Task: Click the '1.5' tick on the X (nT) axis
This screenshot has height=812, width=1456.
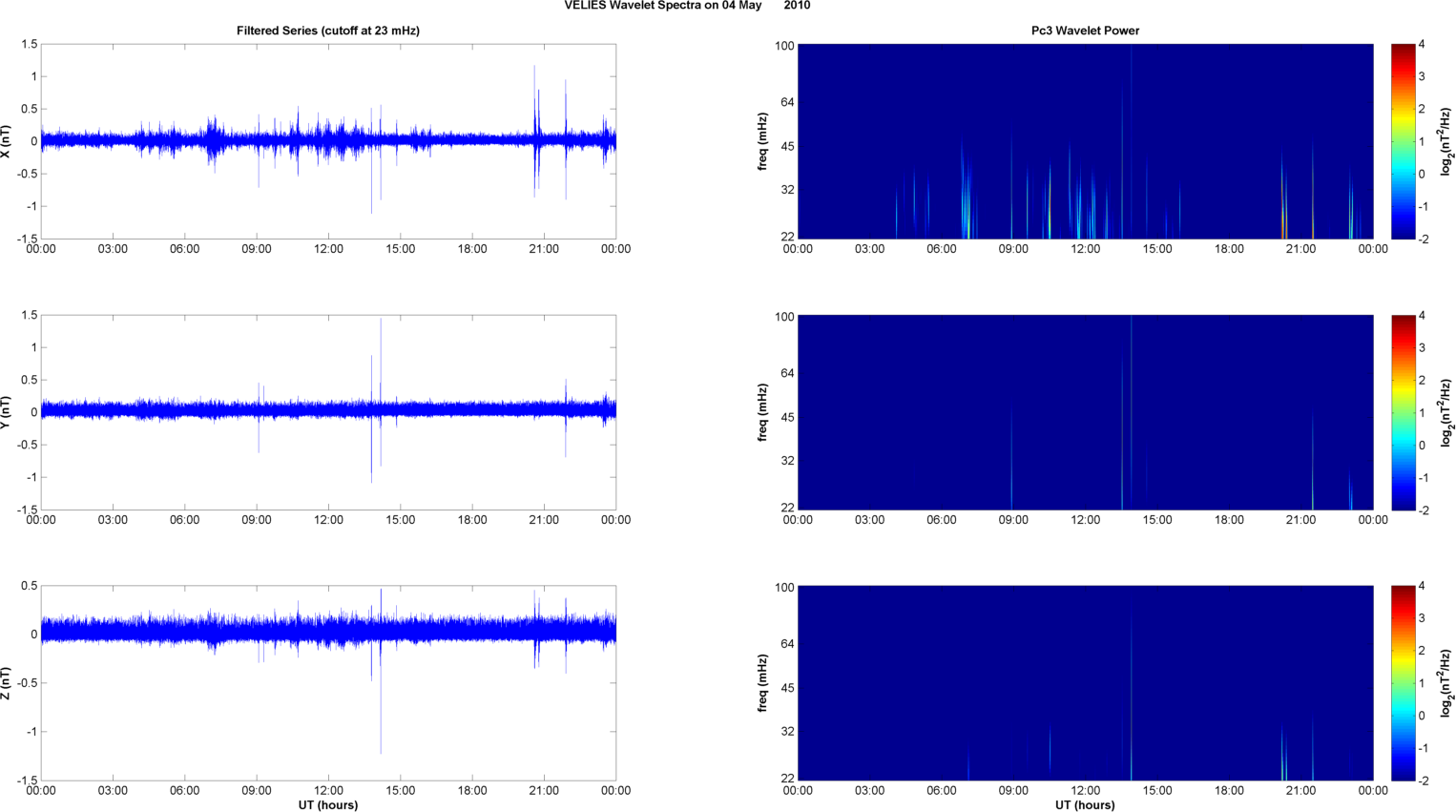Action: click(x=29, y=45)
